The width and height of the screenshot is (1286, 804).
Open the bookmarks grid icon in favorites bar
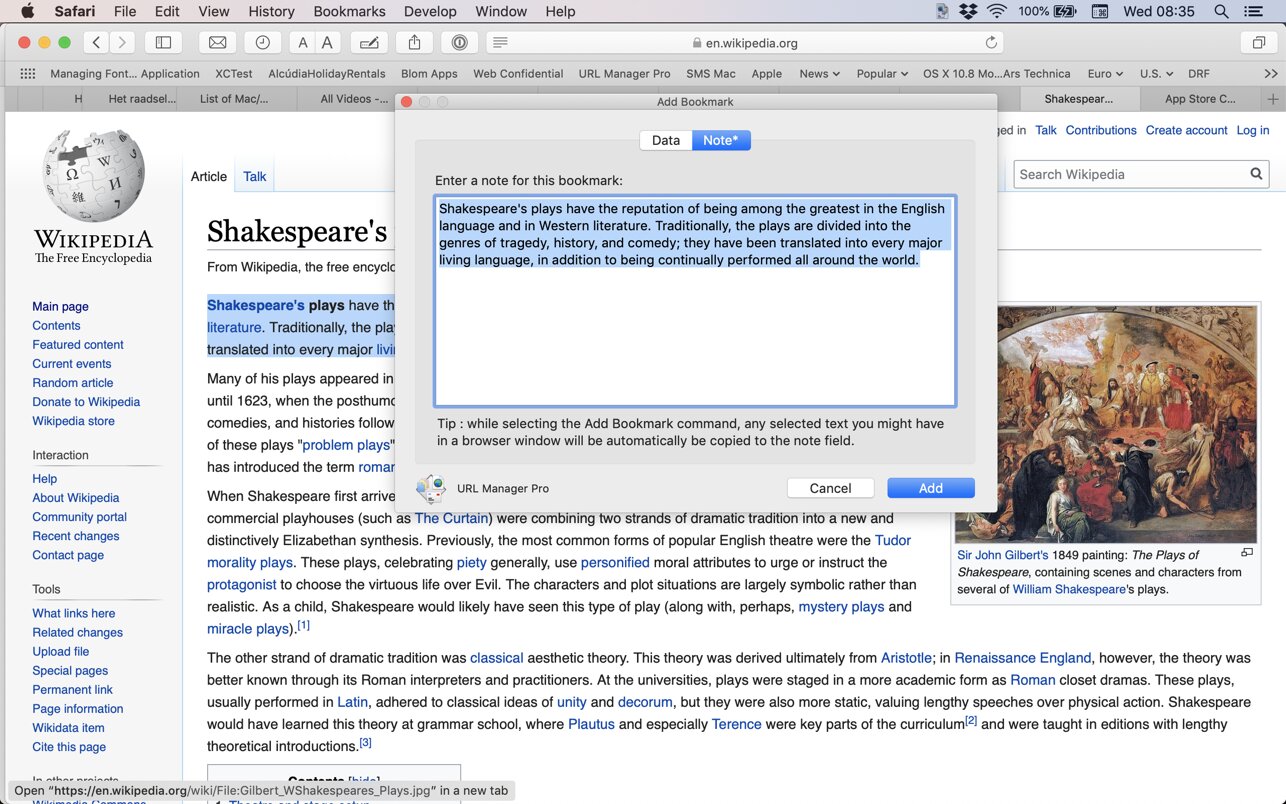point(28,74)
